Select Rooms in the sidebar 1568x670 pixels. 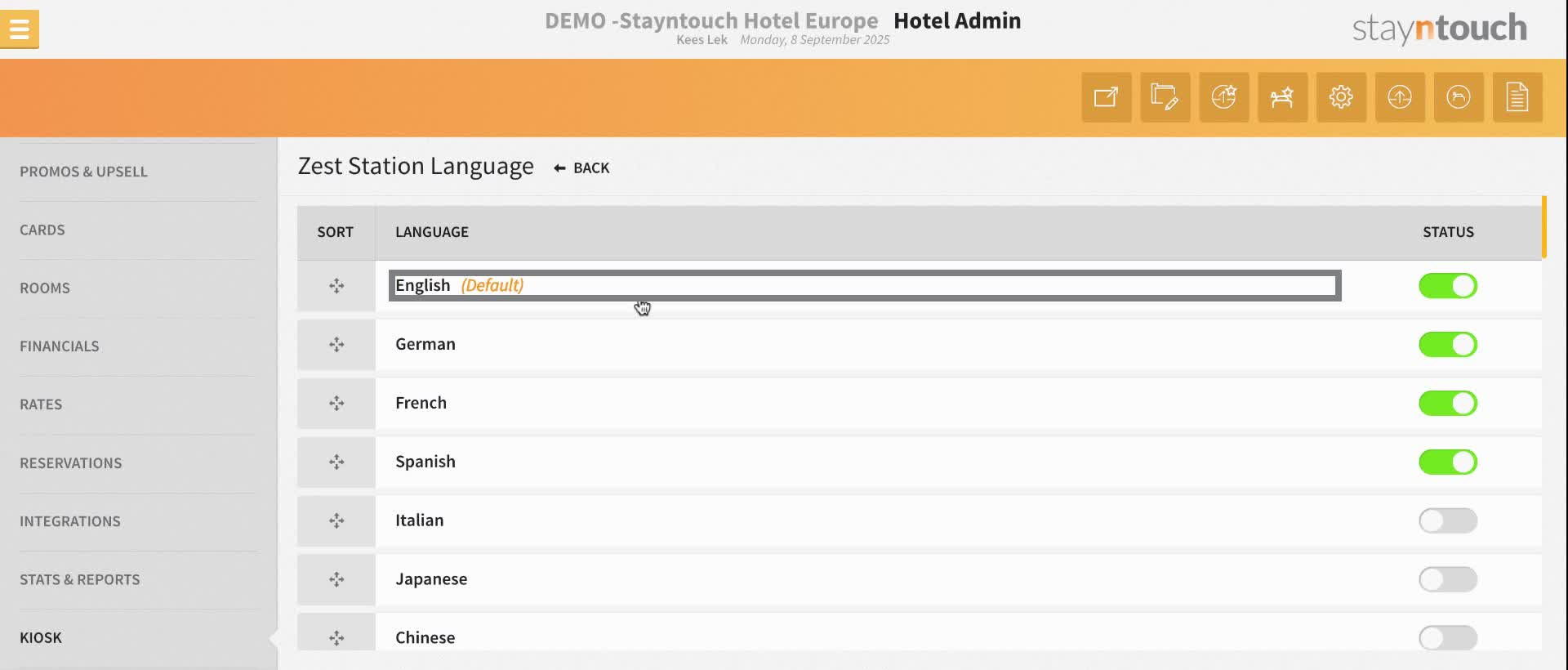[45, 288]
